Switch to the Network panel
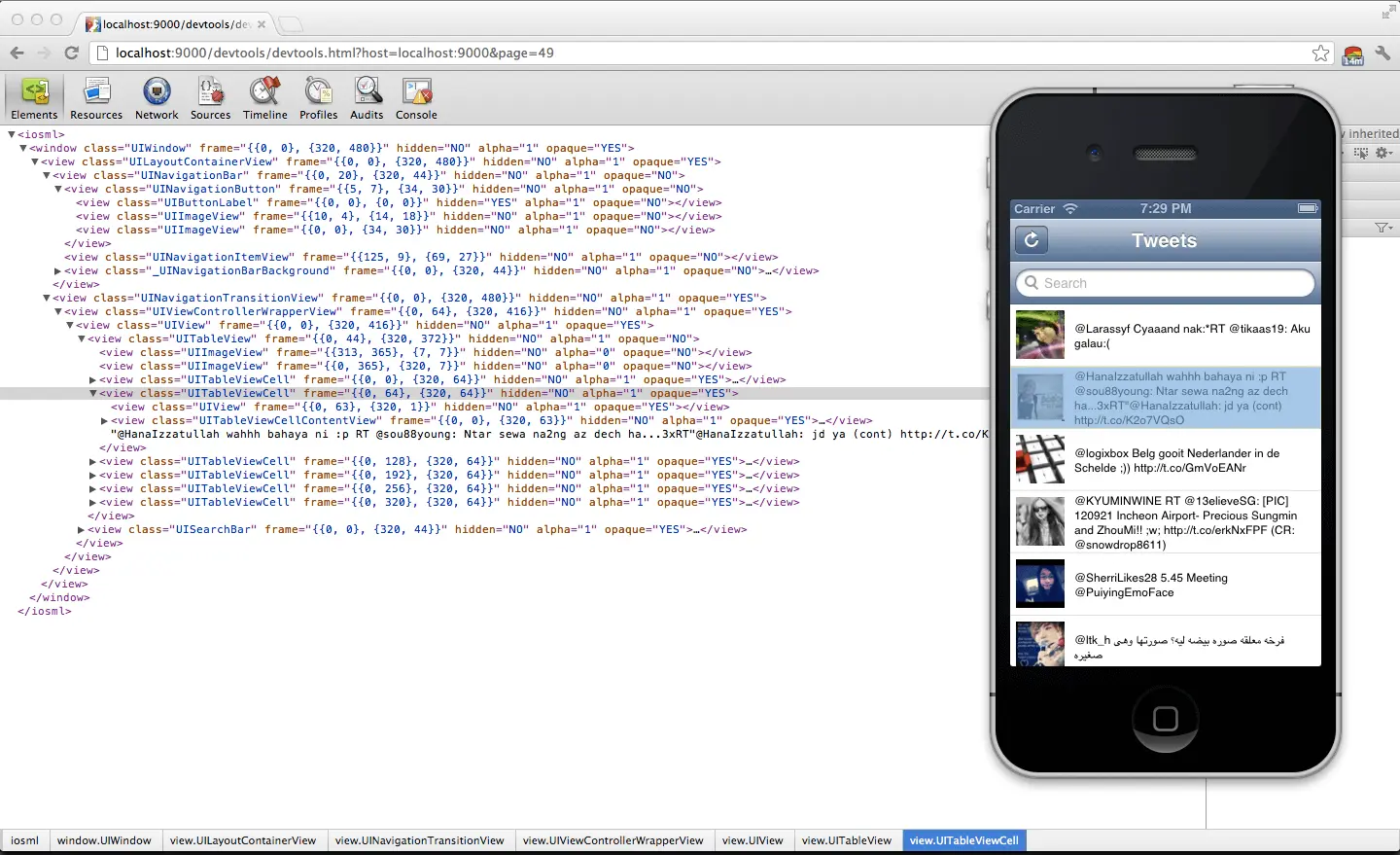Viewport: 1400px width, 855px height. 156,97
